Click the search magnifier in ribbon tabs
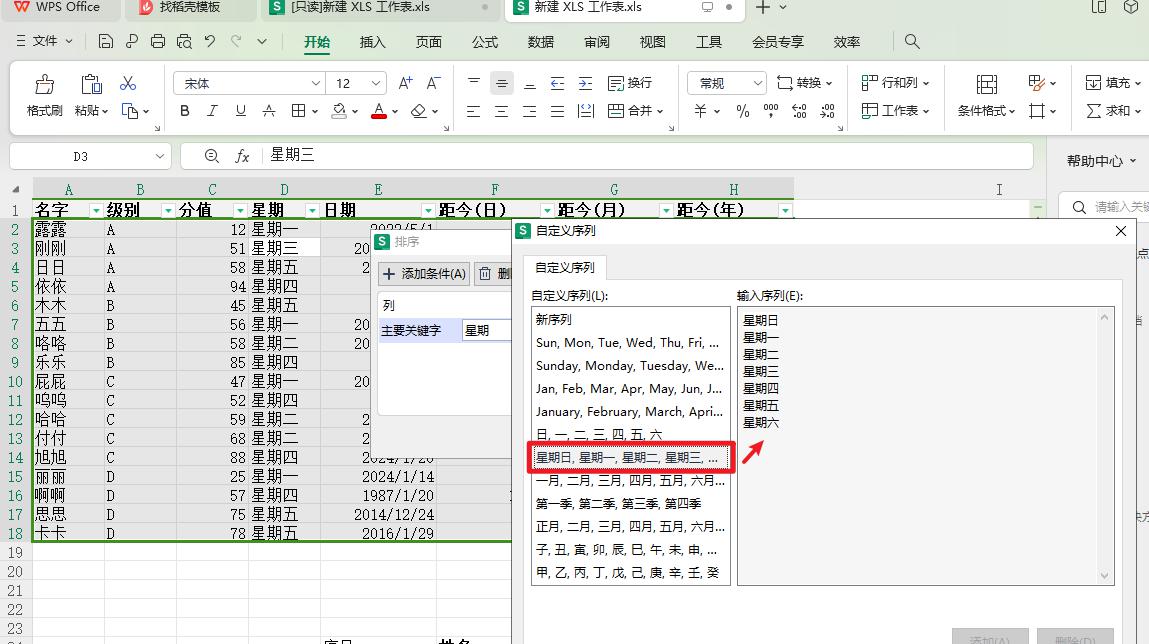Viewport: 1149px width, 644px height. 912,42
